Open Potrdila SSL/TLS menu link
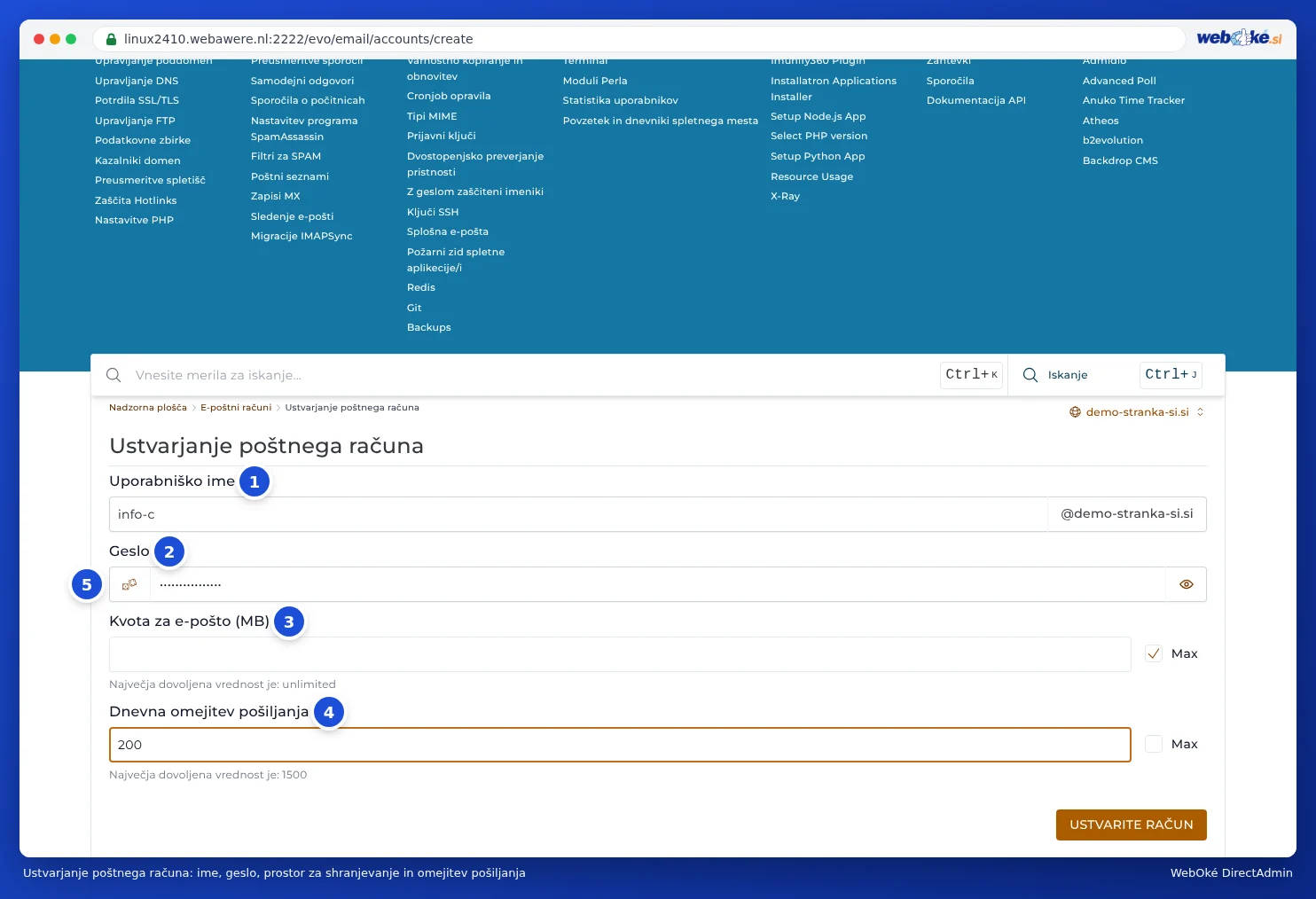This screenshot has width=1316, height=899. pyautogui.click(x=137, y=100)
